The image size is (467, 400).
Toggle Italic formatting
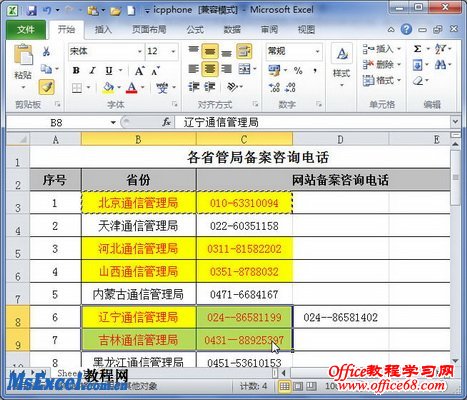pos(92,71)
